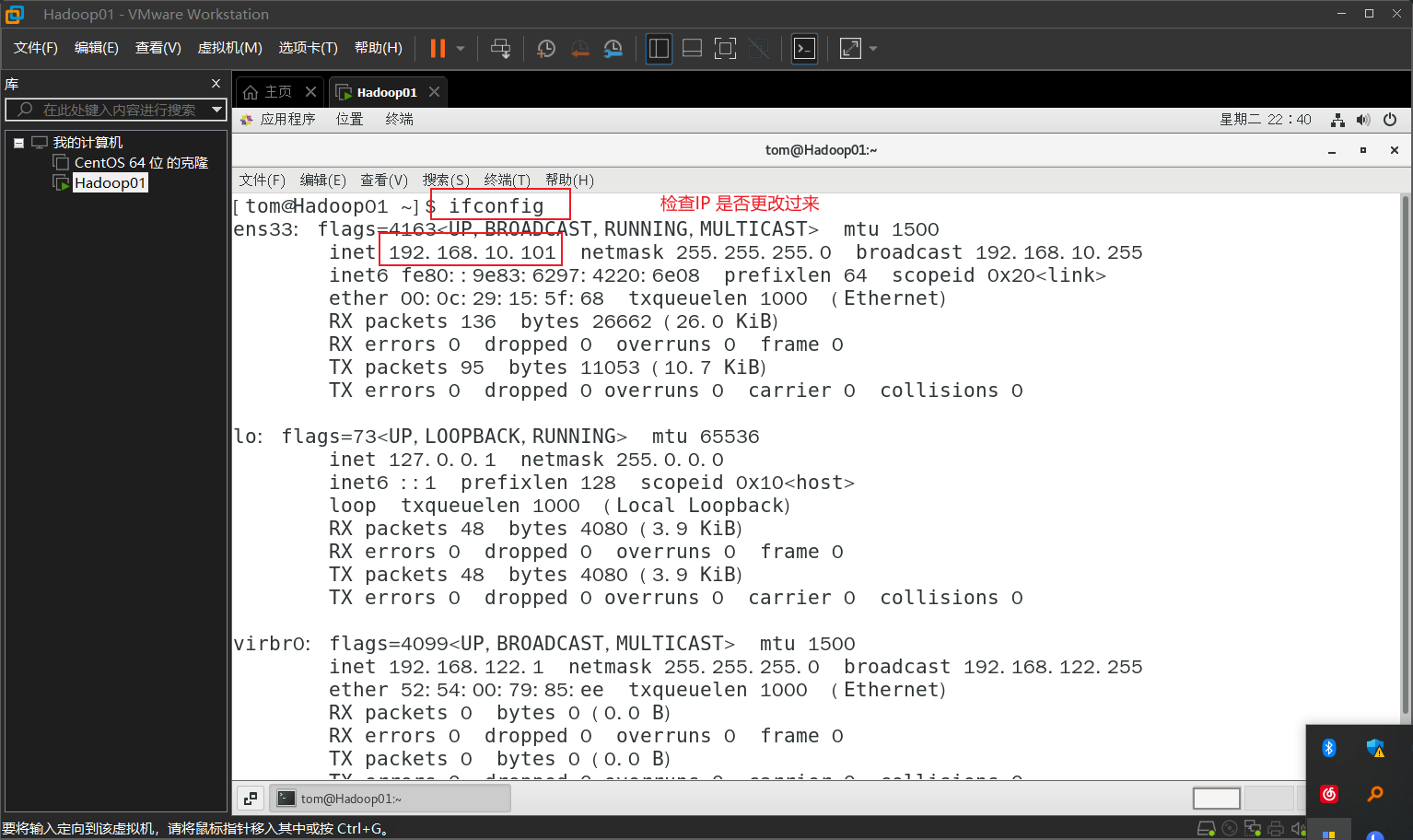Open the 文件(F) menu in VMware
Screen dimensions: 1413x840
tap(36, 48)
